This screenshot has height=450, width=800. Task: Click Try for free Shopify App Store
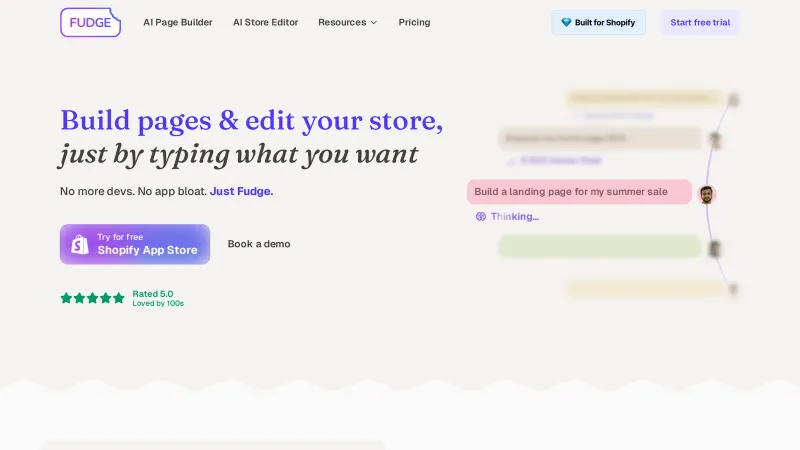click(x=135, y=244)
